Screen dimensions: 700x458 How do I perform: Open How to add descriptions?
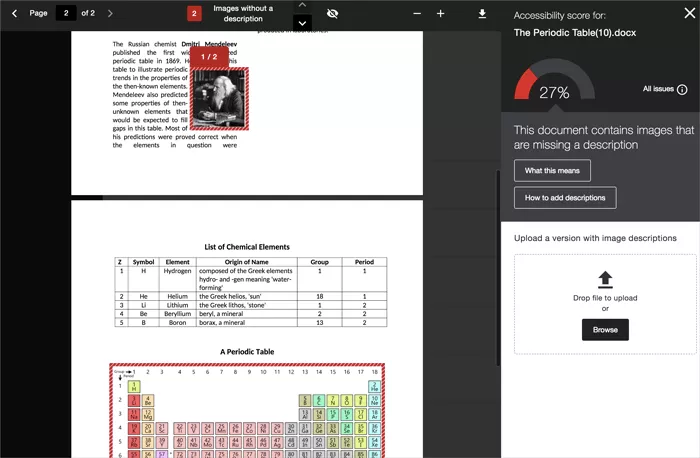pos(565,198)
